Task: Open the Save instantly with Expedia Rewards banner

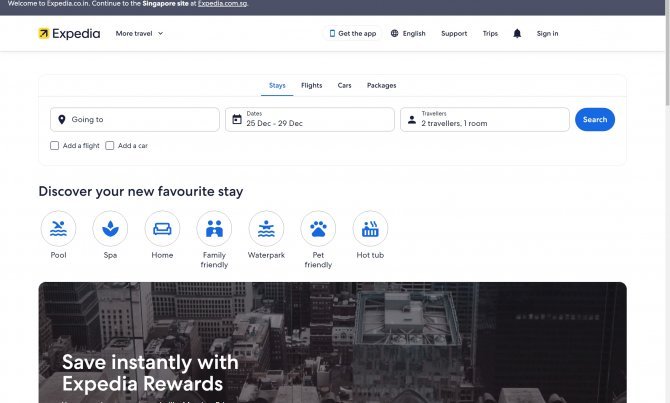Action: click(x=332, y=342)
